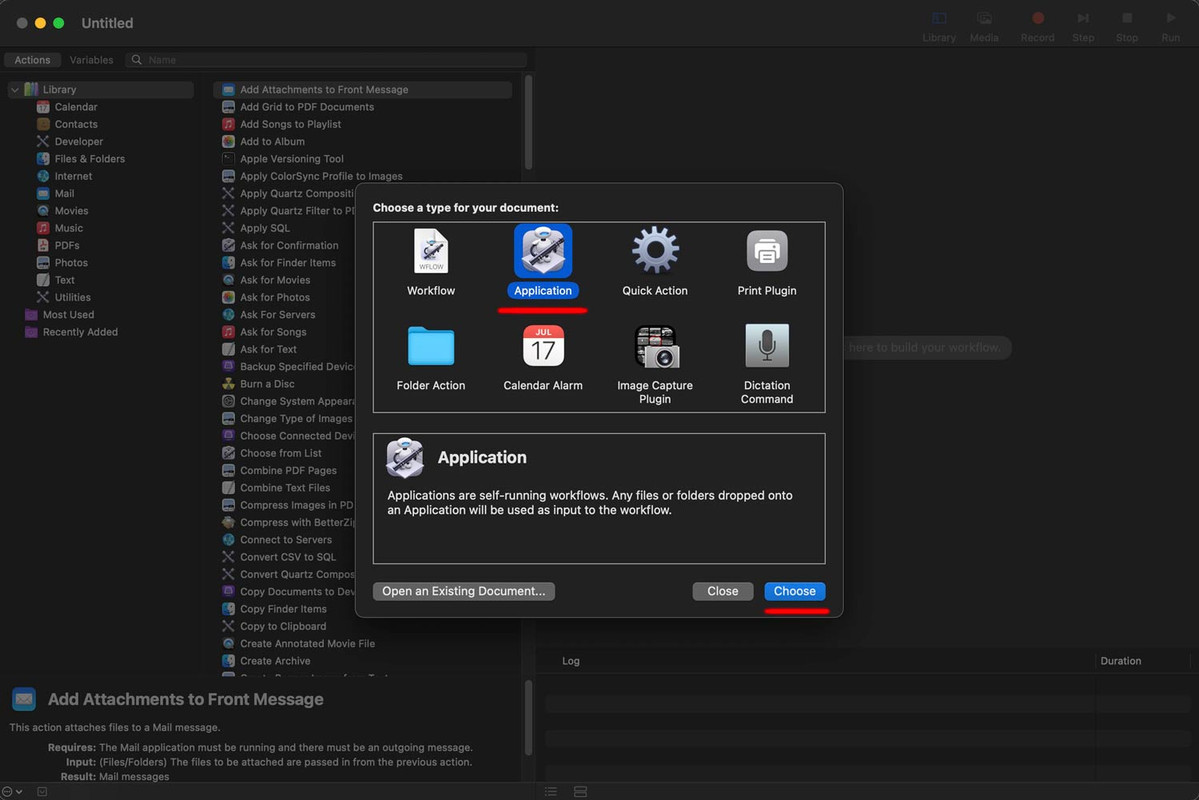Select Add Attachments to Front Message action

pyautogui.click(x=362, y=89)
